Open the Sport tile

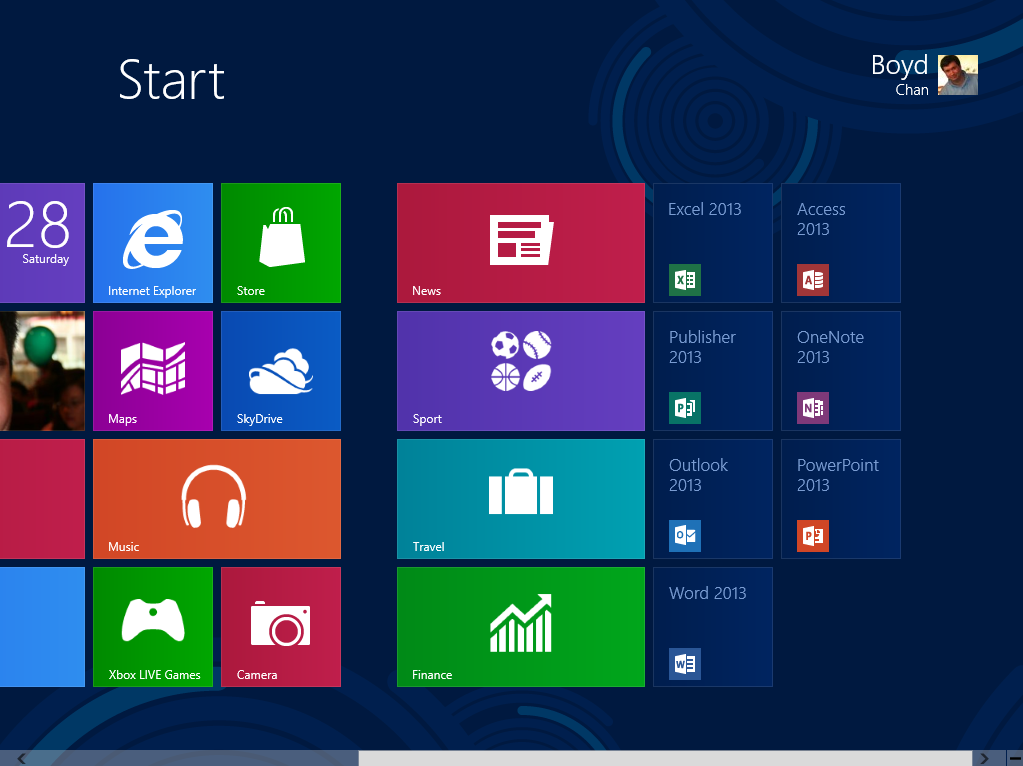(521, 371)
